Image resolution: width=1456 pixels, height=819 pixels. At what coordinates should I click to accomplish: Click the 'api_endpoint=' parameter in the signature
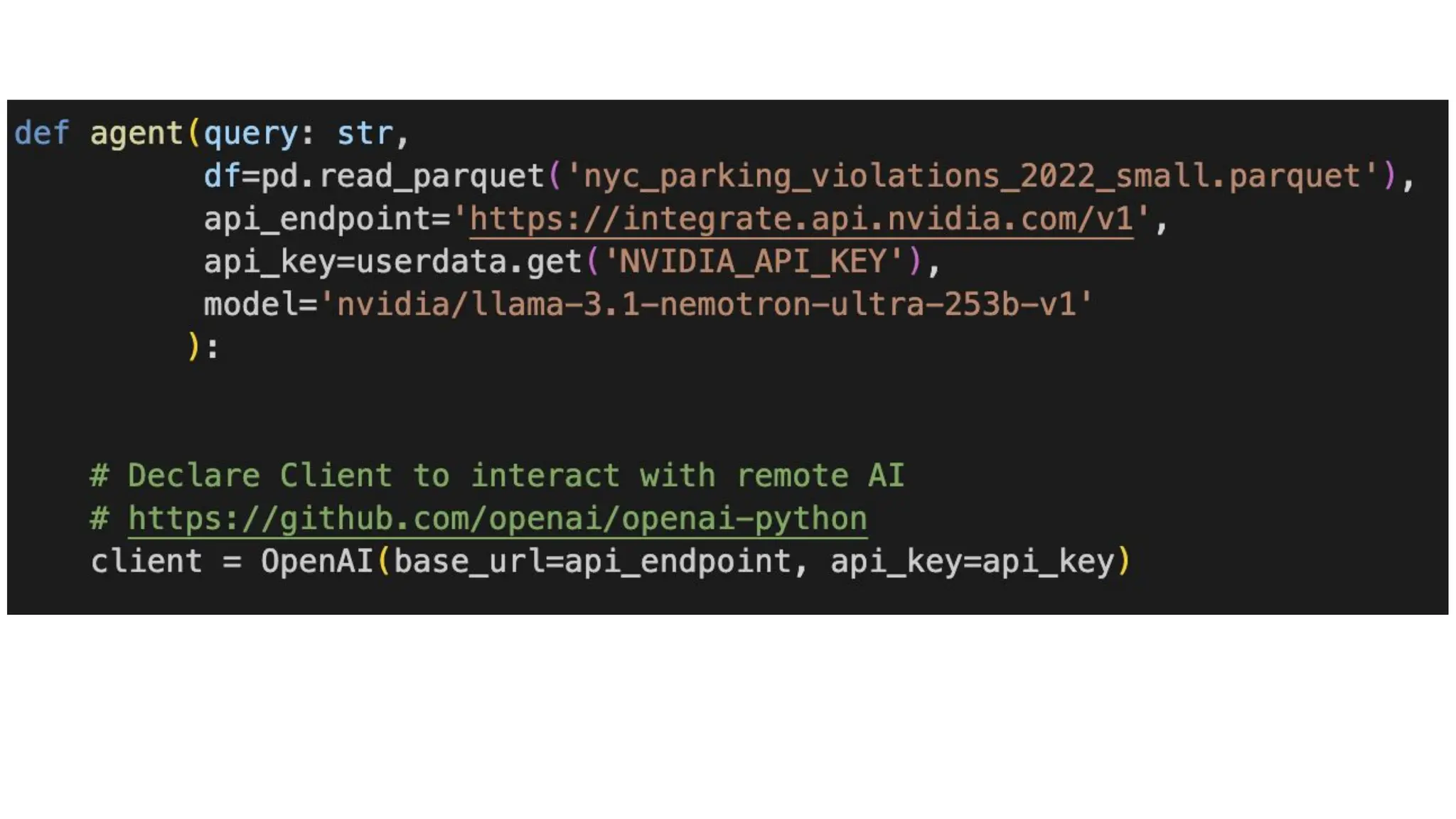(x=327, y=219)
